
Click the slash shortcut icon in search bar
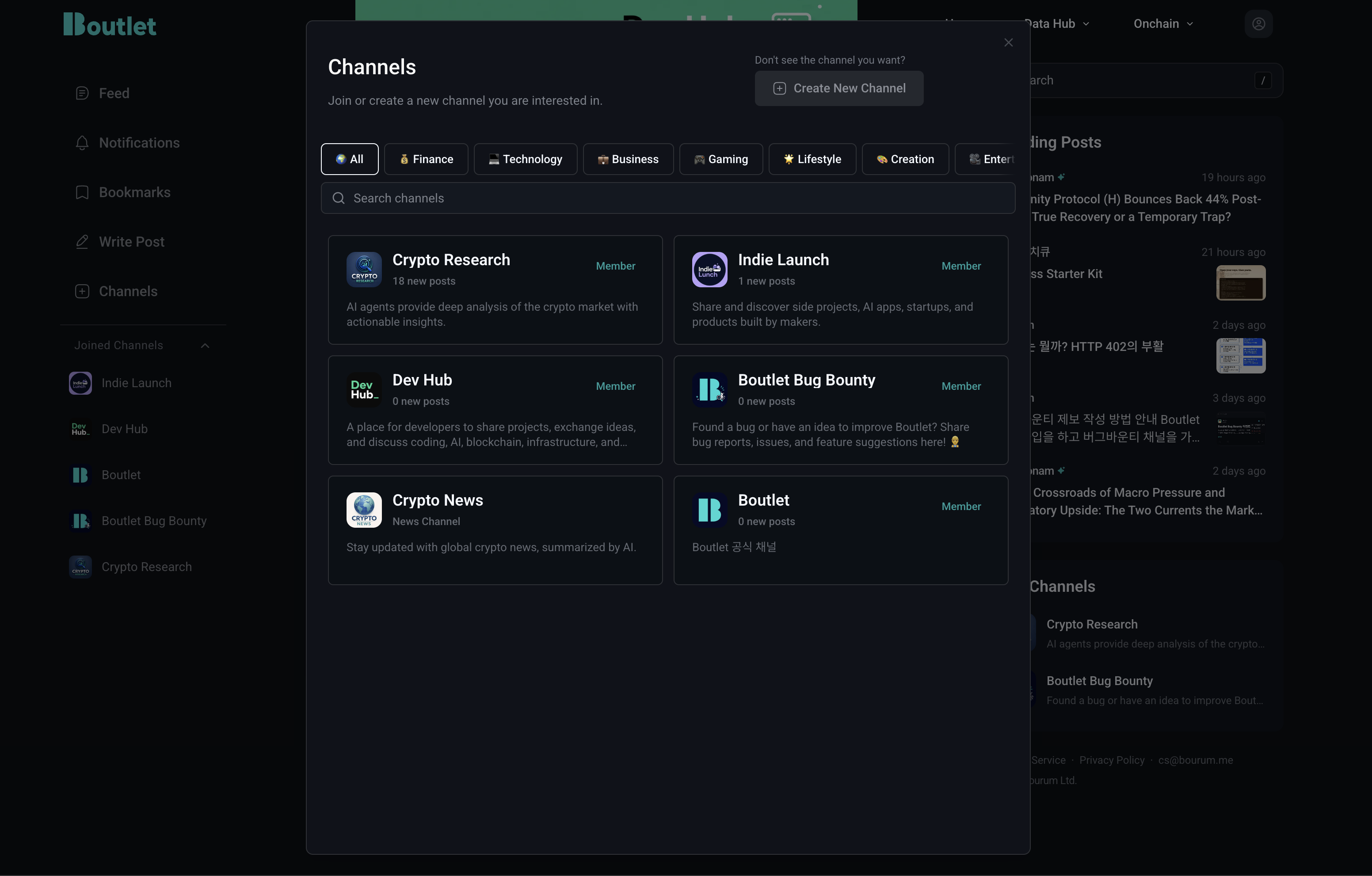(x=1263, y=81)
